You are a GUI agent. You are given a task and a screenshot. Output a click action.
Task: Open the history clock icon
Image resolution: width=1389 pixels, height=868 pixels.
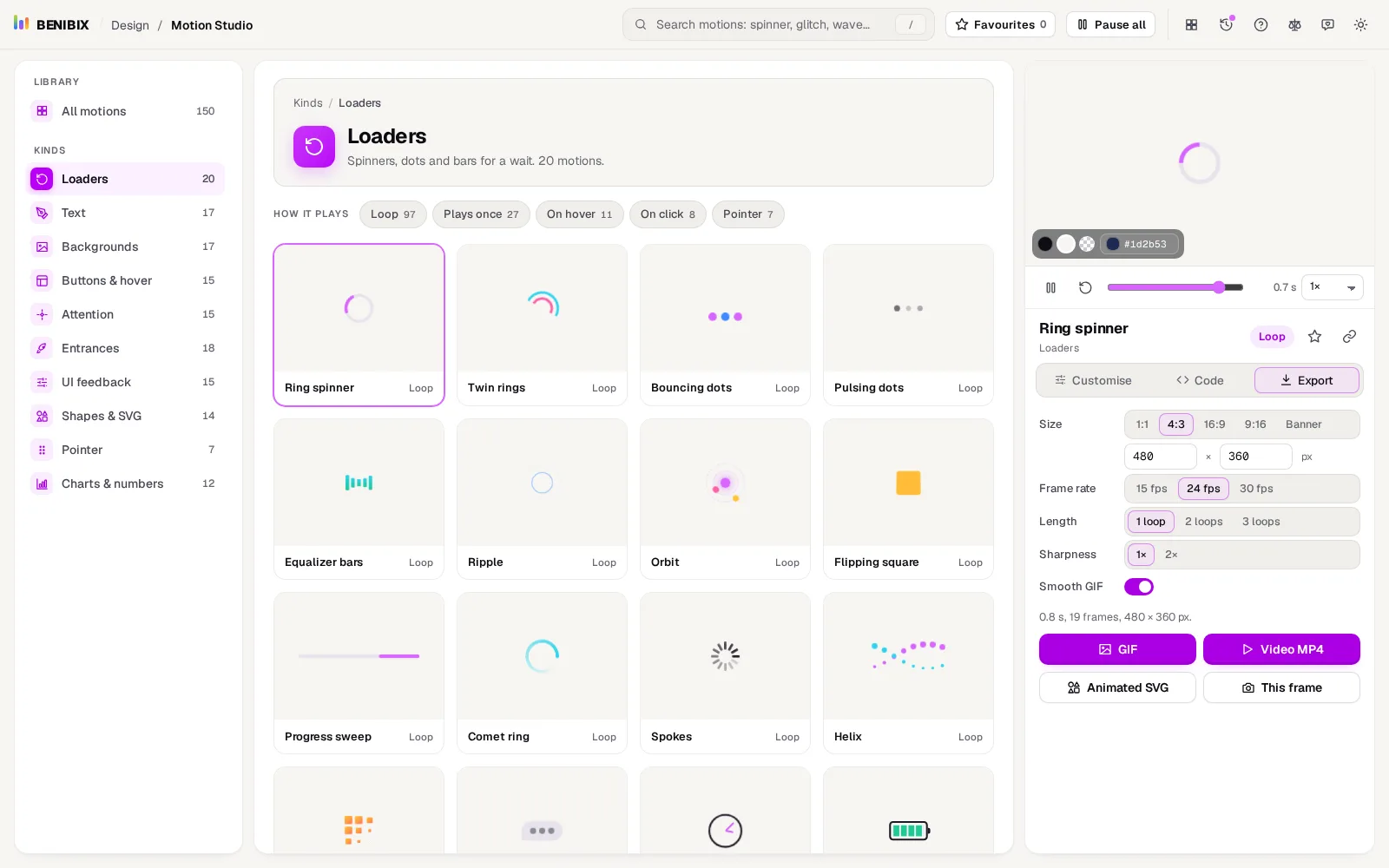coord(1227,25)
